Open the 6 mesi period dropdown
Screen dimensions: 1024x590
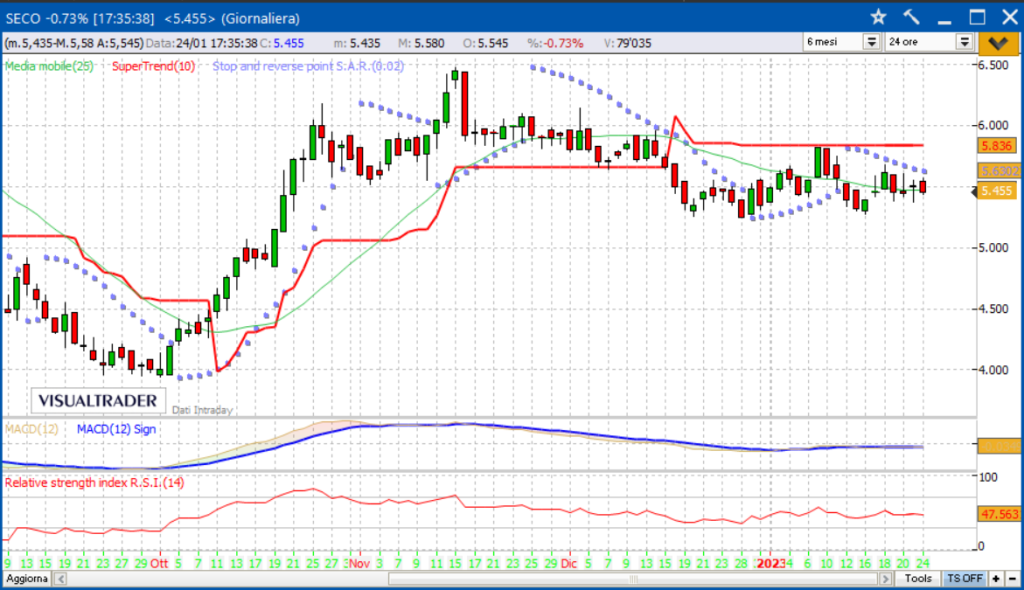[872, 42]
